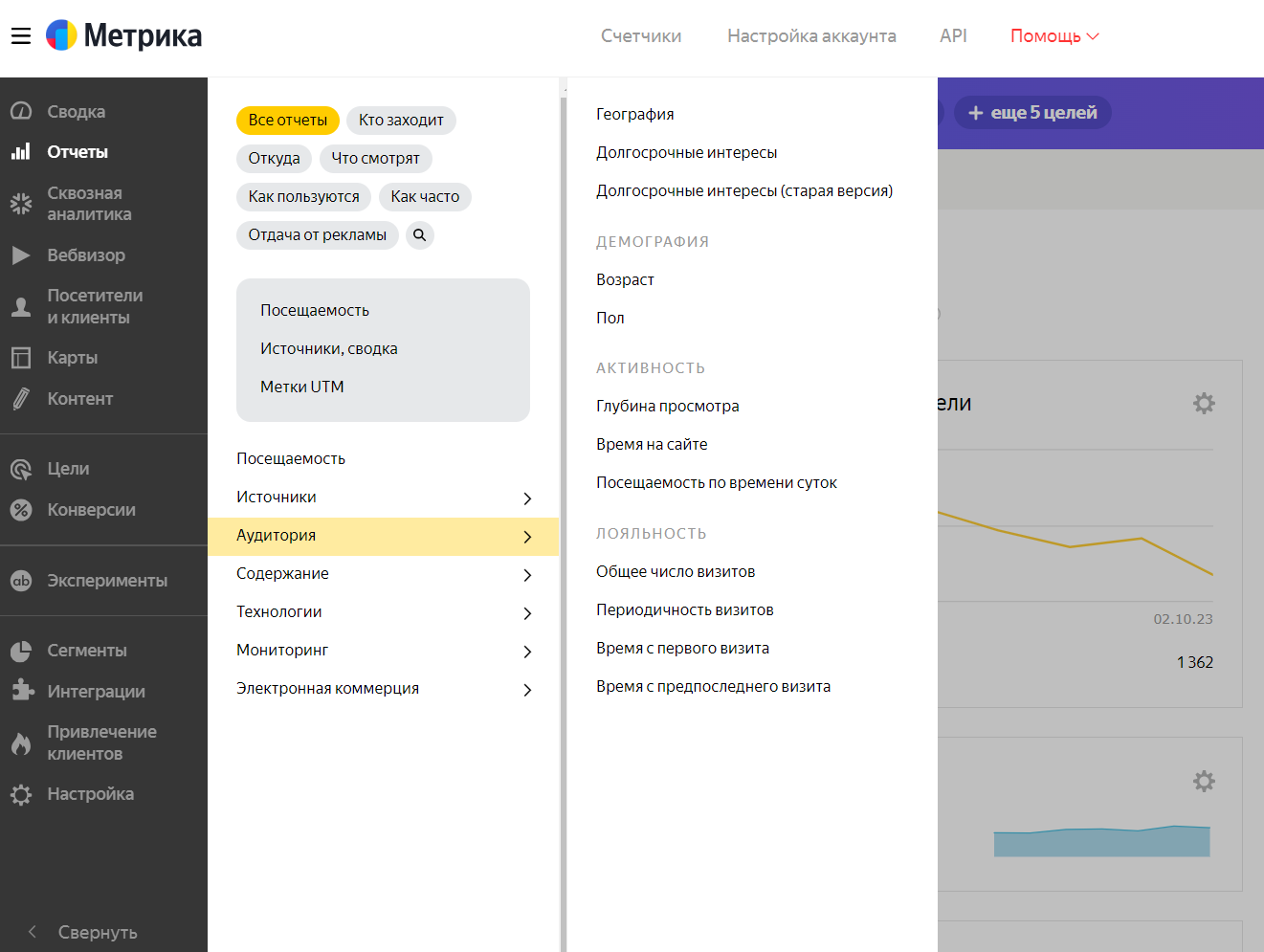Screen dimensions: 1264x952
Task: Open the География report
Action: (x=635, y=114)
